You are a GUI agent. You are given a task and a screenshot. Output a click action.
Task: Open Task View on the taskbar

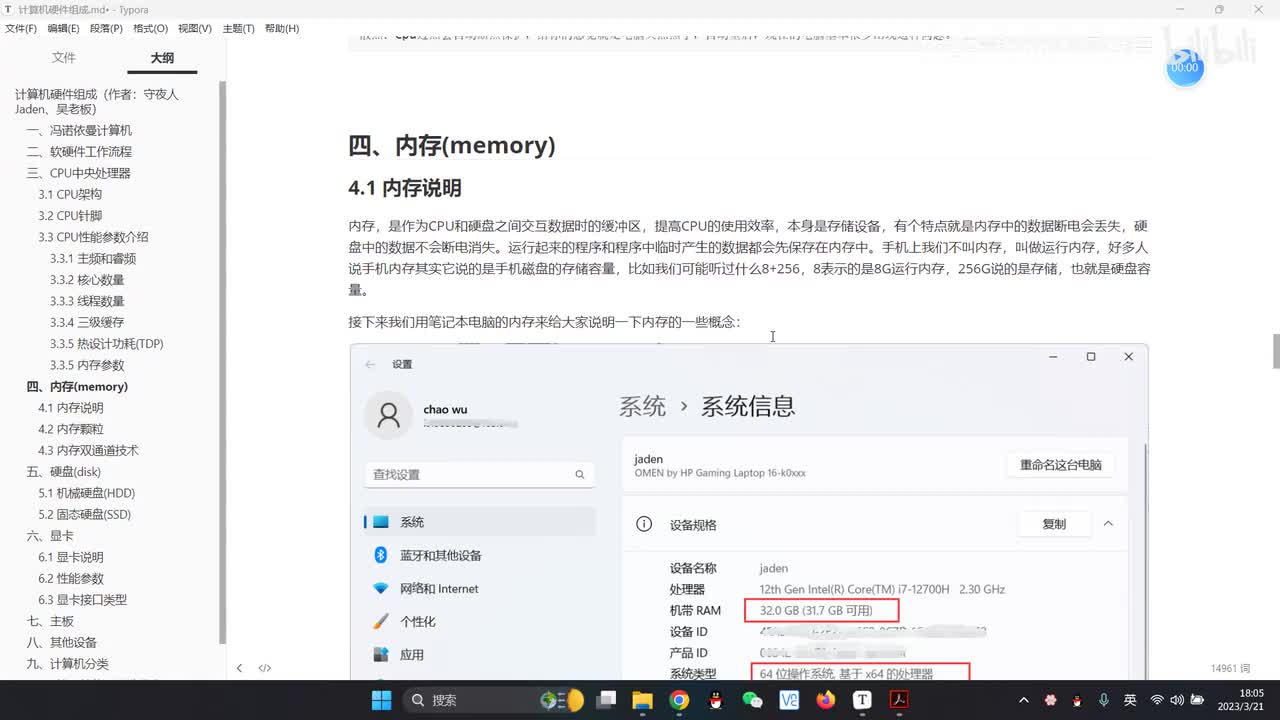pyautogui.click(x=606, y=700)
